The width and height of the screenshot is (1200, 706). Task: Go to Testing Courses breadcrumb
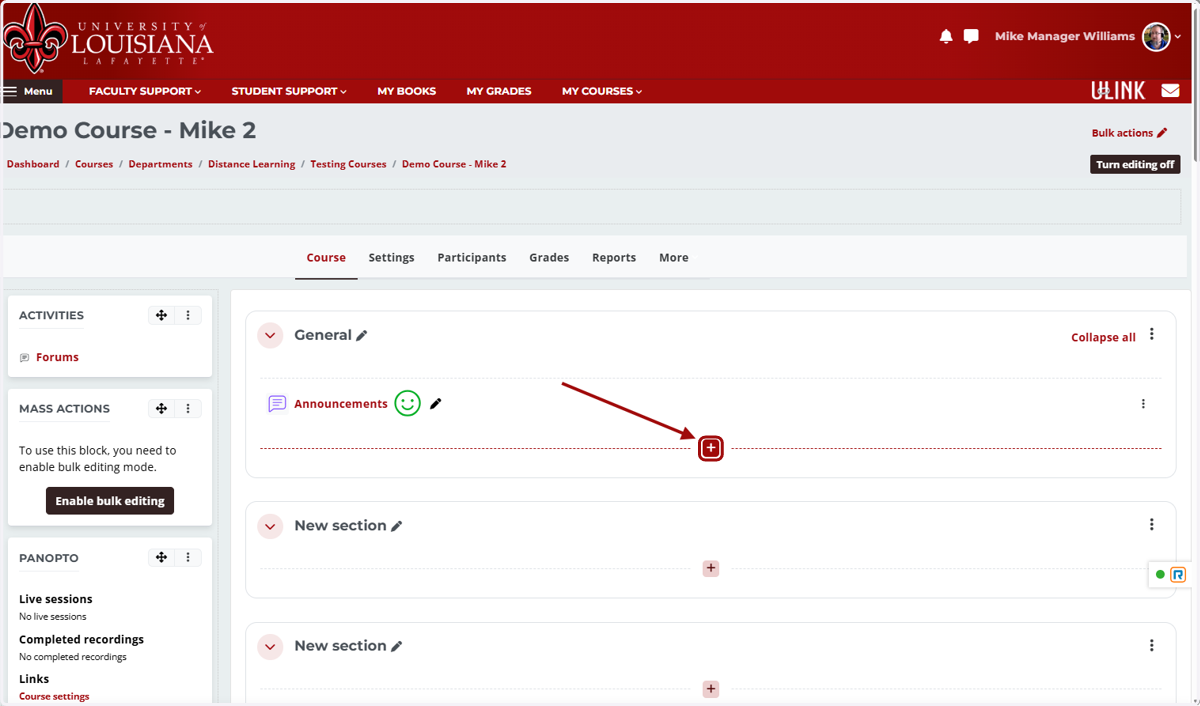click(348, 164)
